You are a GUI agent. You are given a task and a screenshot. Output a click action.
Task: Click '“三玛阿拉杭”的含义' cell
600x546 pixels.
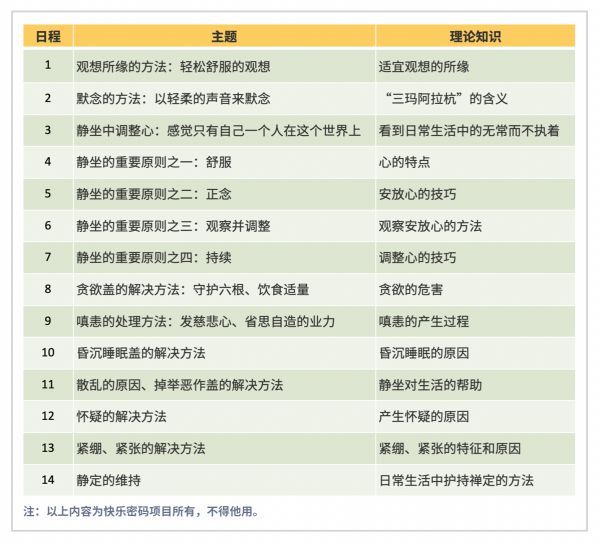coord(475,98)
